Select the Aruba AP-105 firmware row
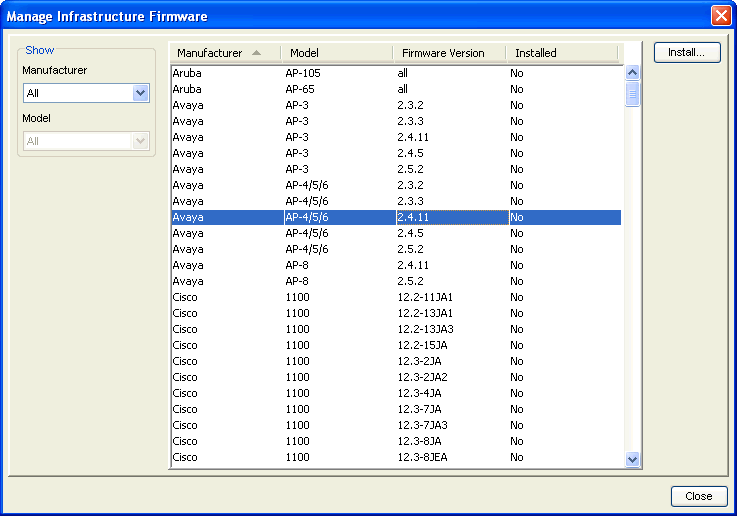Viewport: 737px width, 516px height. [395, 73]
